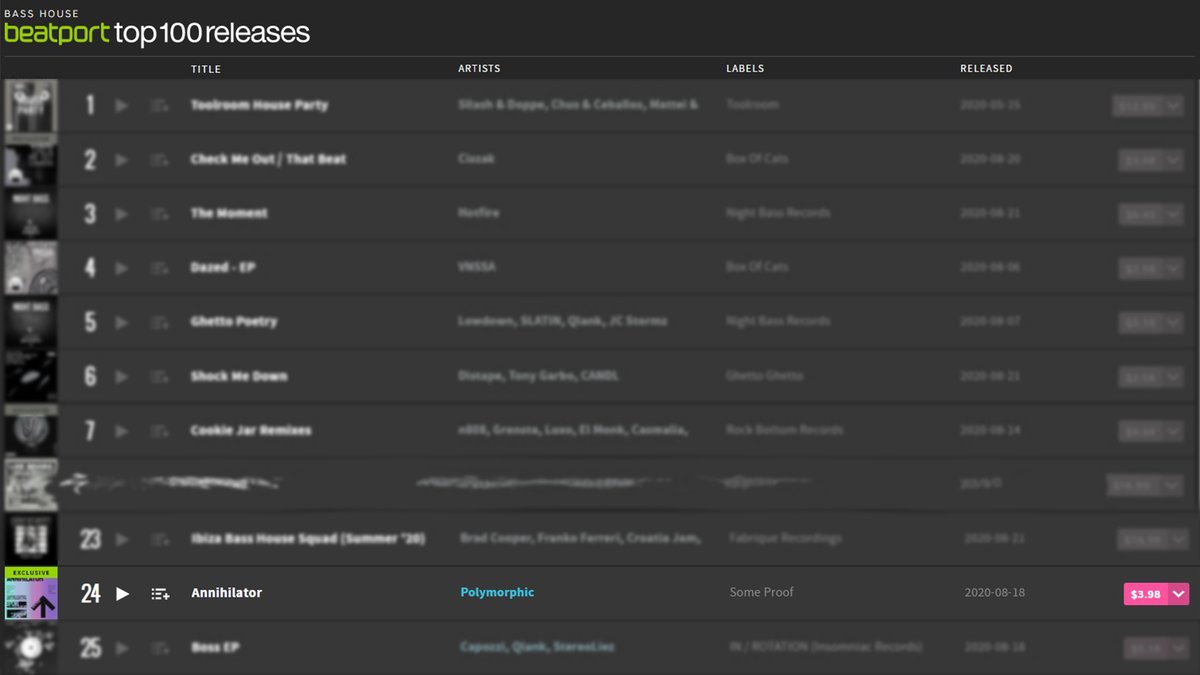This screenshot has width=1200, height=675.
Task: Click Annihilator release date 2020-08-18
Action: pos(995,593)
